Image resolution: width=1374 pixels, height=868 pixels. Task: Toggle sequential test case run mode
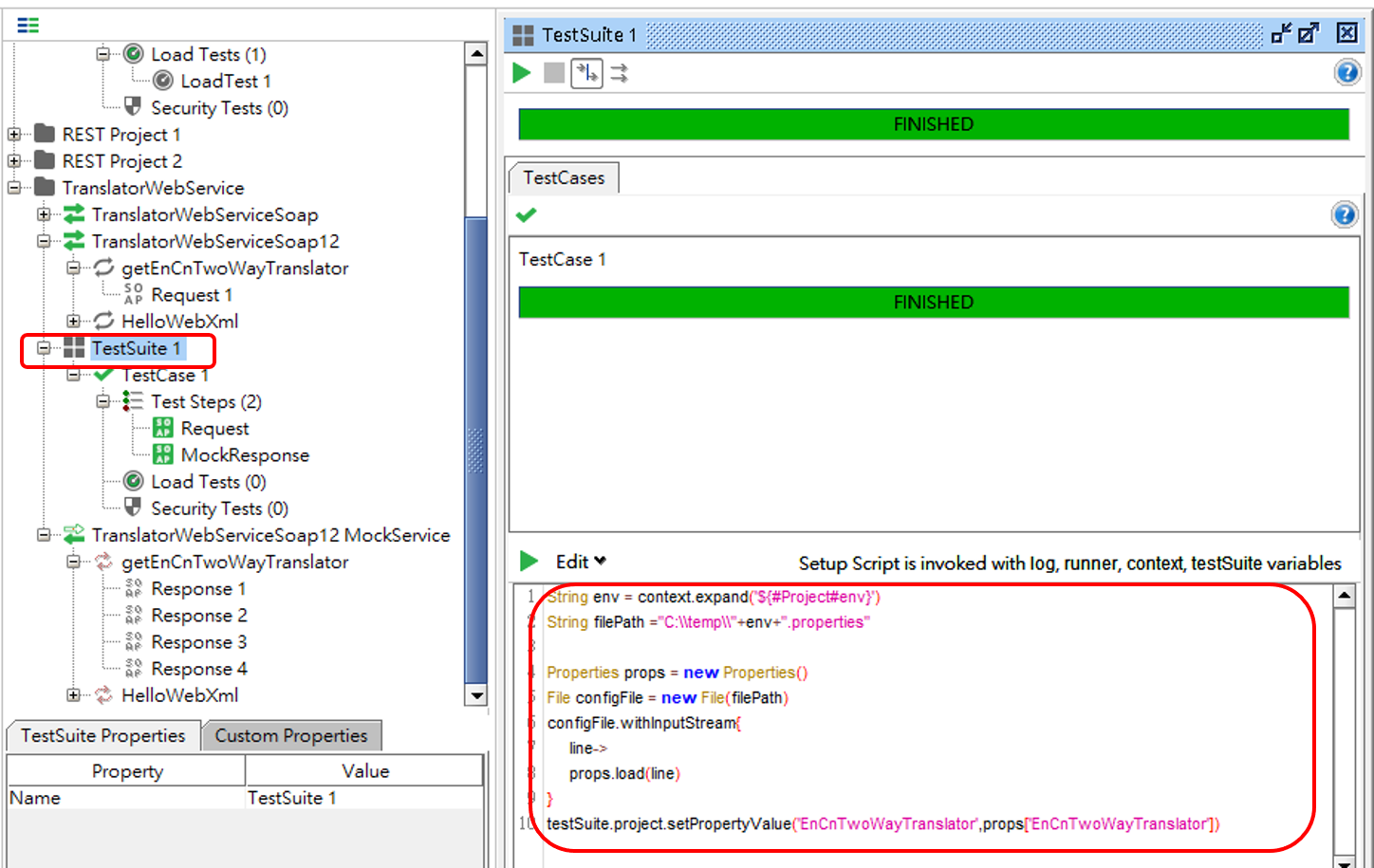click(586, 73)
